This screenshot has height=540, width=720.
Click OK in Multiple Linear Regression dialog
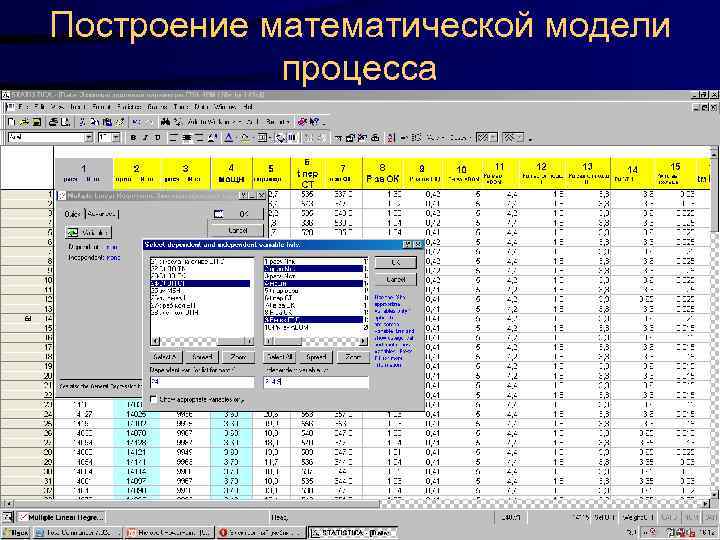coord(236,214)
